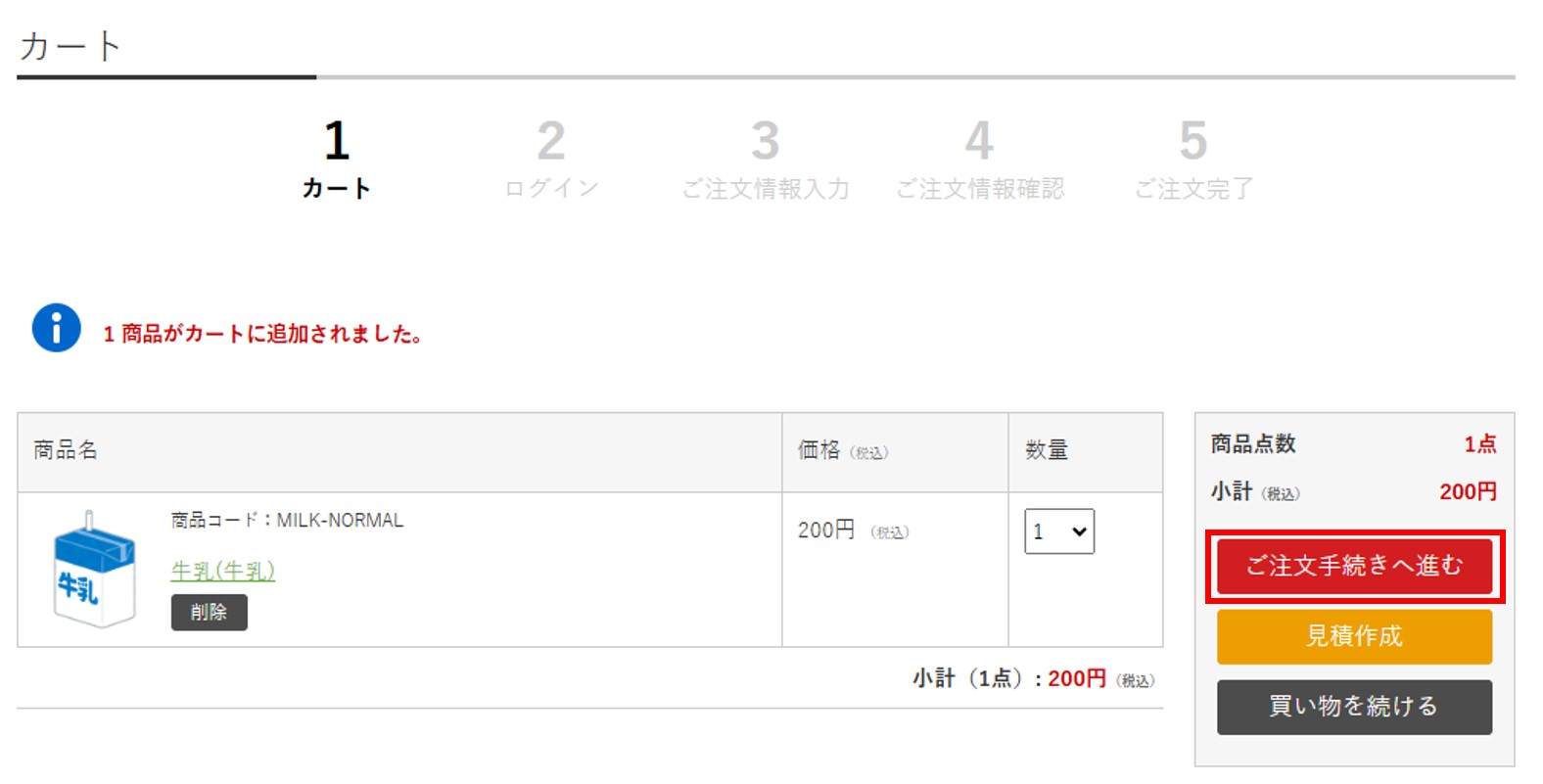
Task: Click the 数量 column header
Action: [x=1047, y=450]
